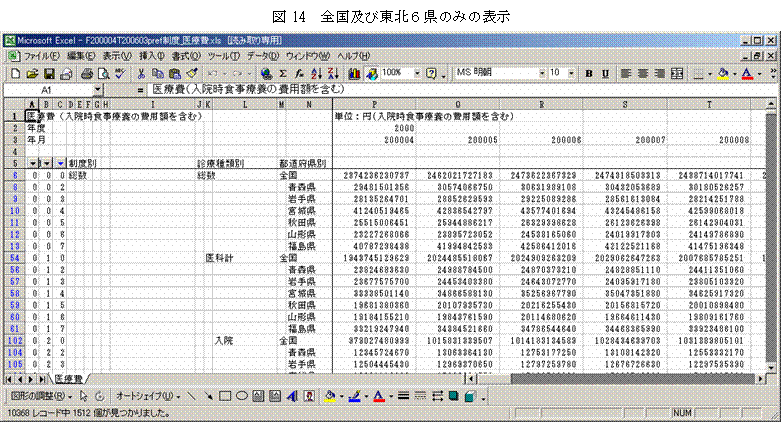781x422 pixels.
Task: Select the 医療費 sheet tab
Action: 70,379
